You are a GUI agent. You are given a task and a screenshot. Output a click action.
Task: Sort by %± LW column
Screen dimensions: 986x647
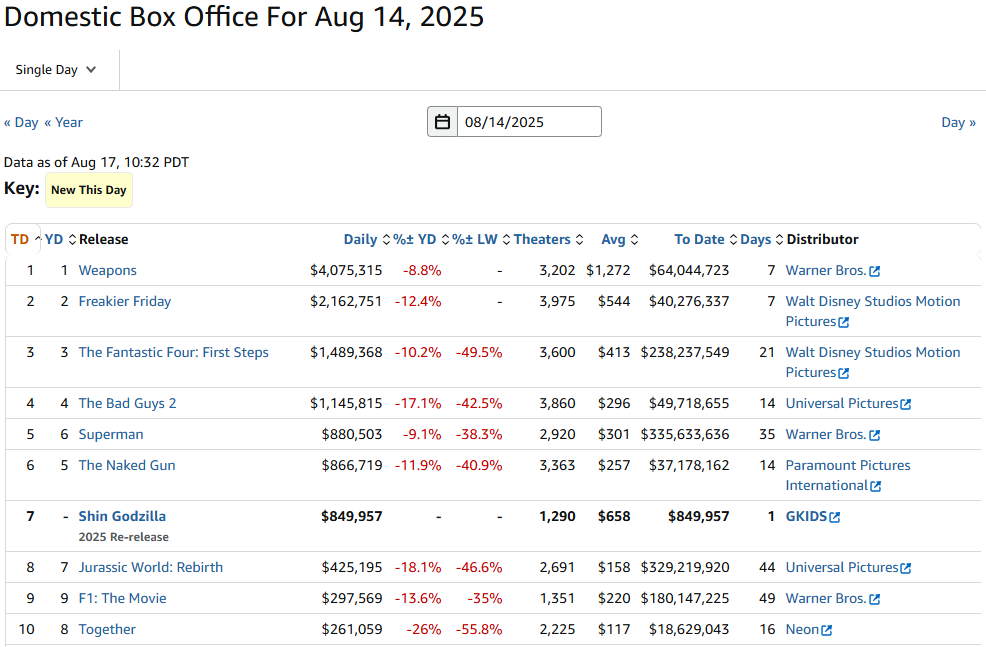click(481, 240)
